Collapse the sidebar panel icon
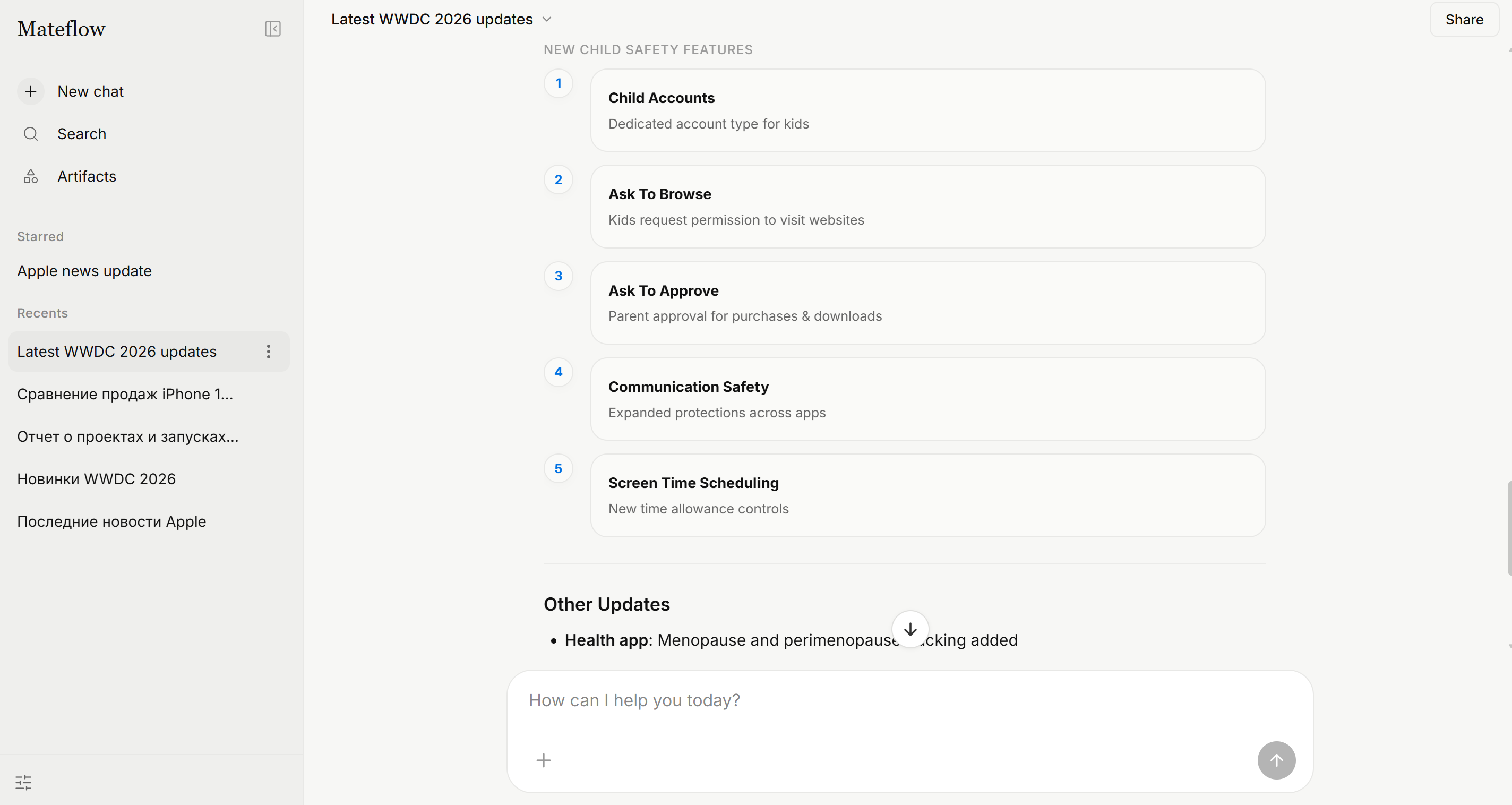Viewport: 1512px width, 805px height. (272, 29)
